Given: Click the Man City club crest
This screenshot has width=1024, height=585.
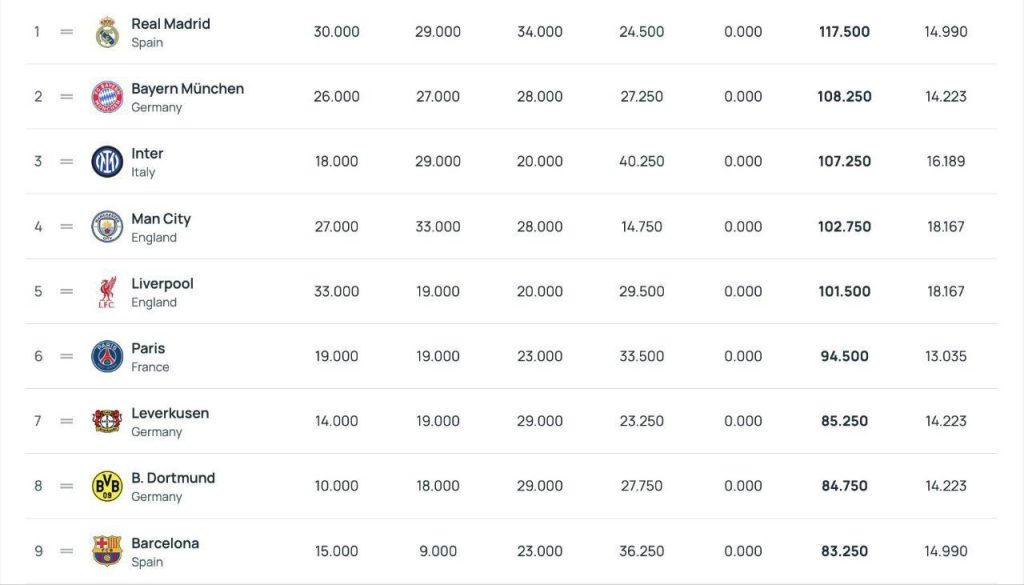Looking at the screenshot, I should (x=107, y=227).
